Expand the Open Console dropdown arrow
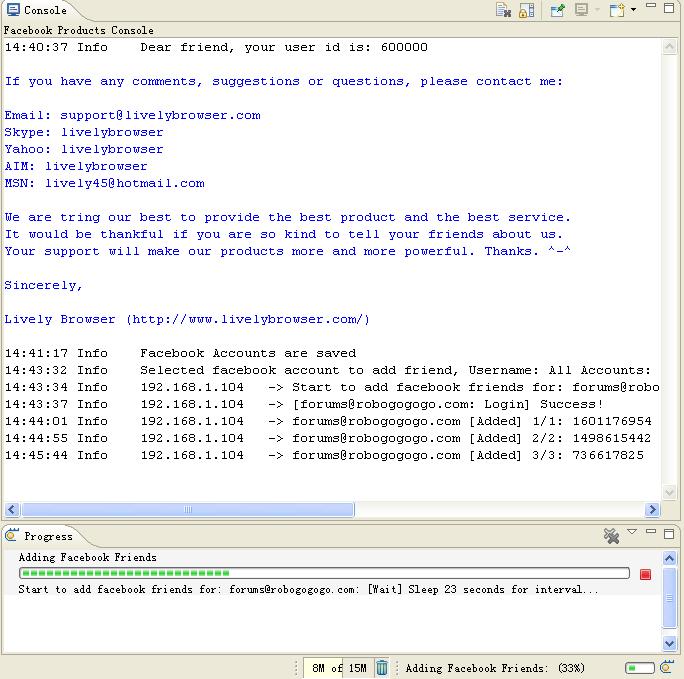Image resolution: width=684 pixels, height=679 pixels. [x=633, y=10]
